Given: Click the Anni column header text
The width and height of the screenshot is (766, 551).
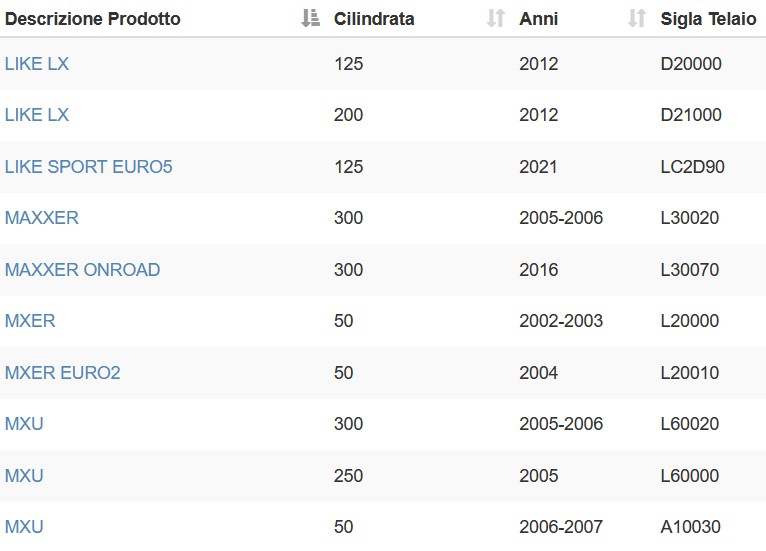Looking at the screenshot, I should click(x=538, y=19).
